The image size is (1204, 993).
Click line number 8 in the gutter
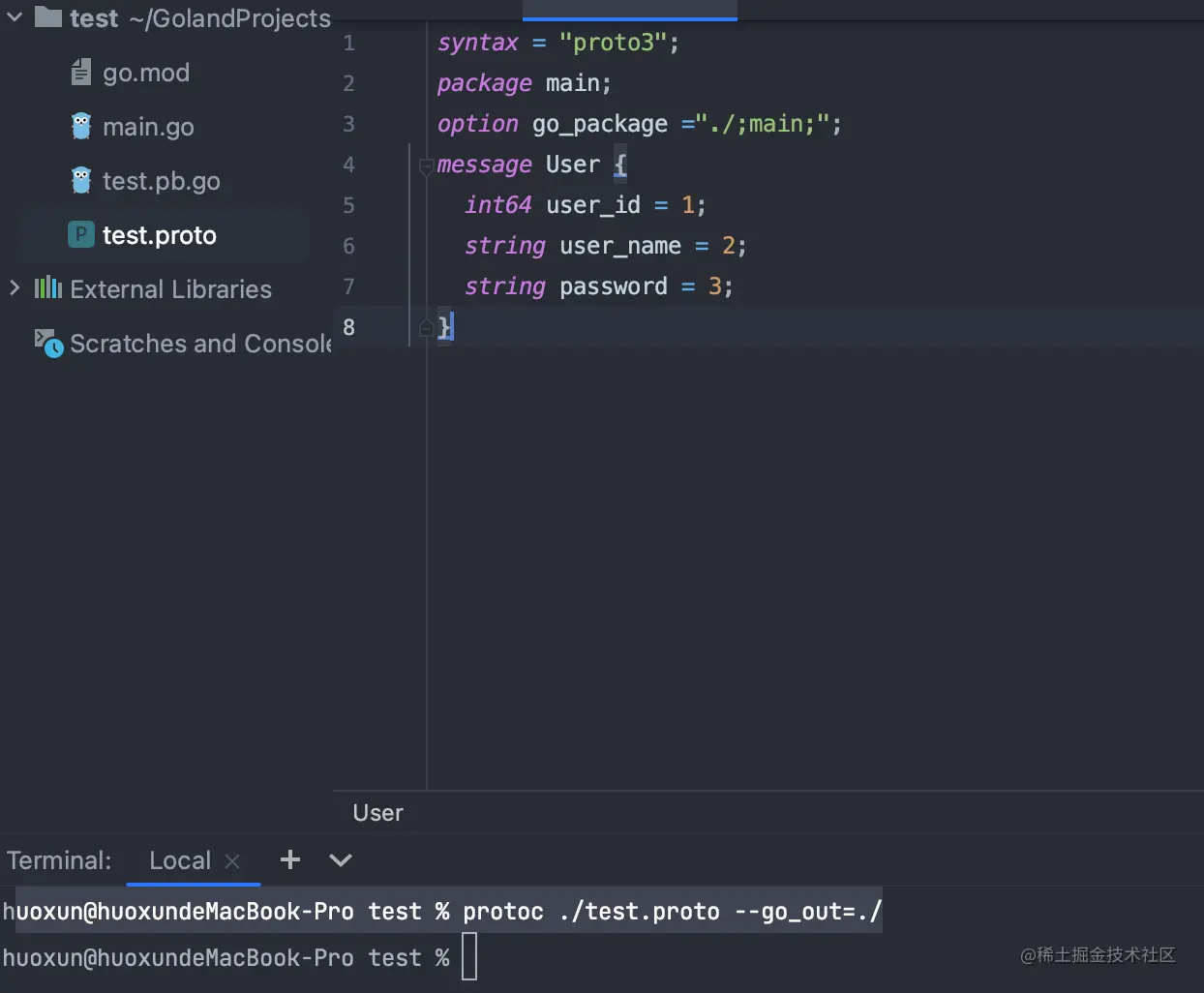tap(348, 328)
